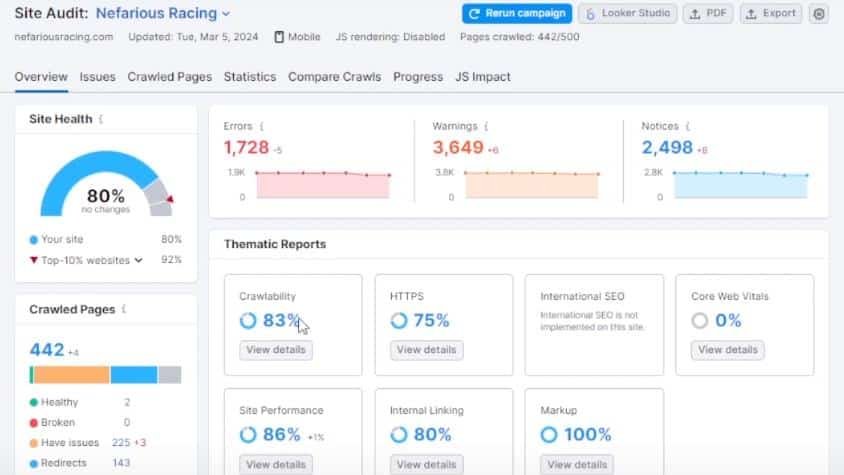Click the 75% HTTPS score
This screenshot has width=844, height=475.
[431, 320]
